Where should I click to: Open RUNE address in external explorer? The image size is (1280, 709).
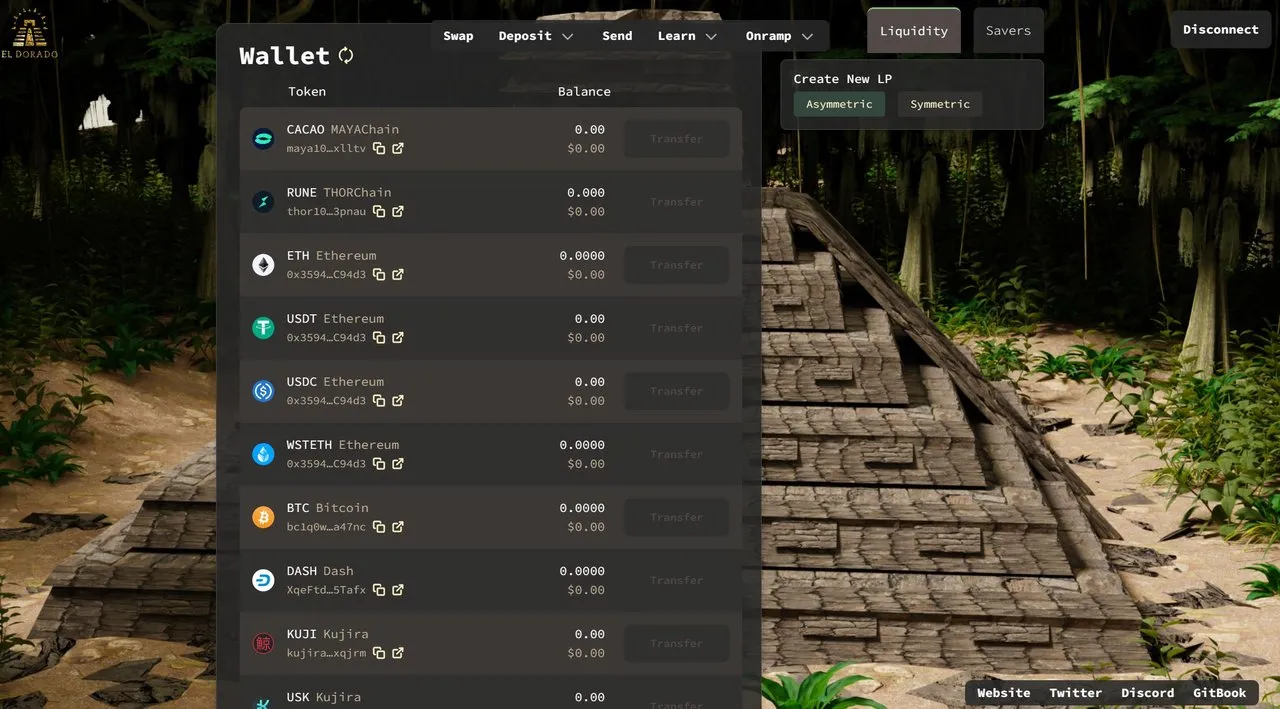398,211
